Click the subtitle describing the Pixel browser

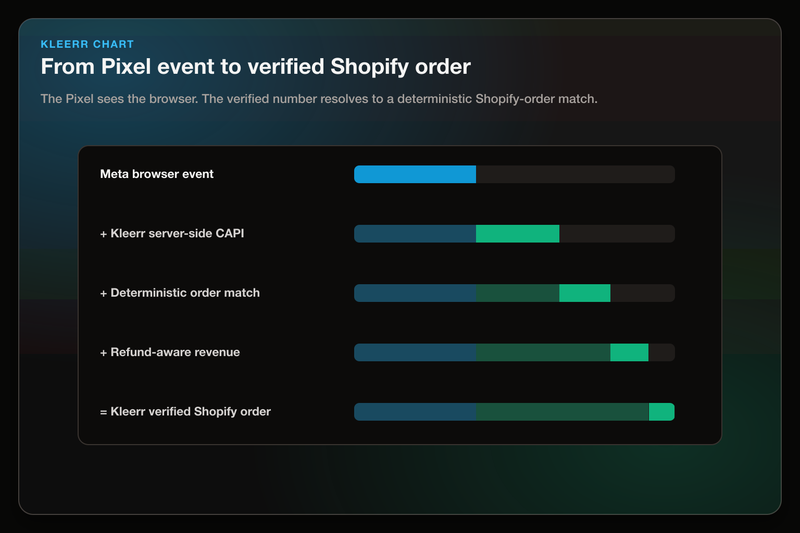[x=319, y=98]
